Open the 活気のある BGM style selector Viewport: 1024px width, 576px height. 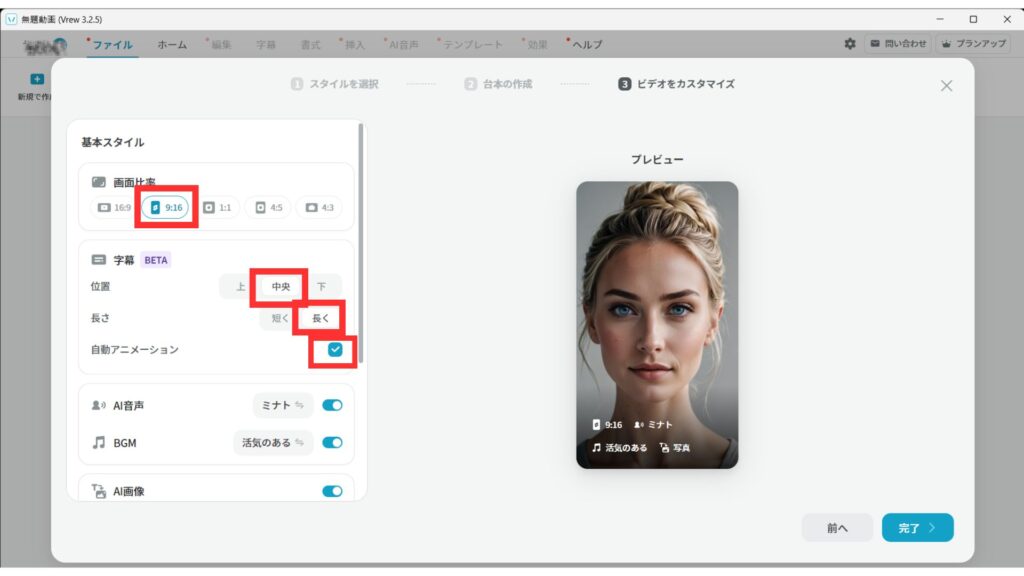click(x=272, y=442)
